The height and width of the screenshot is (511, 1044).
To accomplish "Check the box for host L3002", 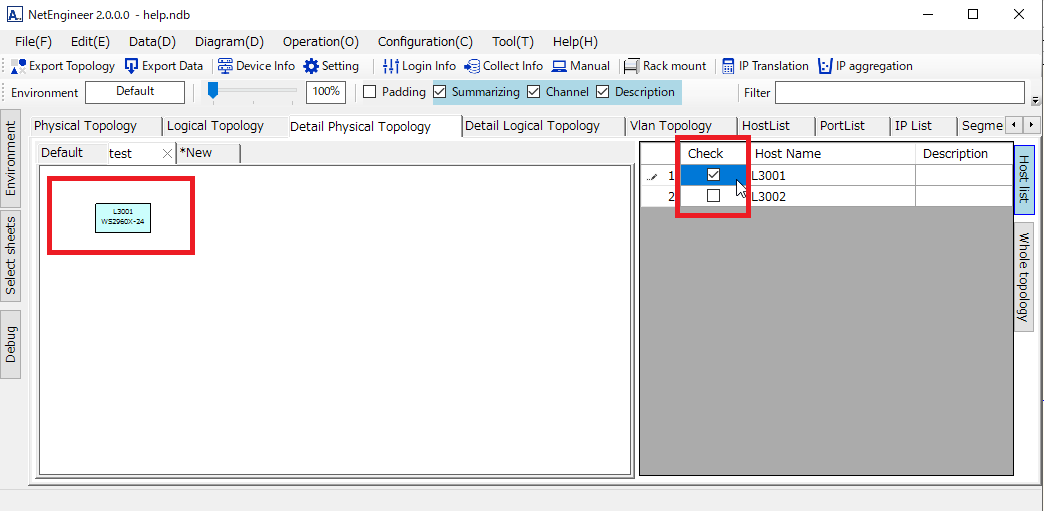I will pos(713,196).
